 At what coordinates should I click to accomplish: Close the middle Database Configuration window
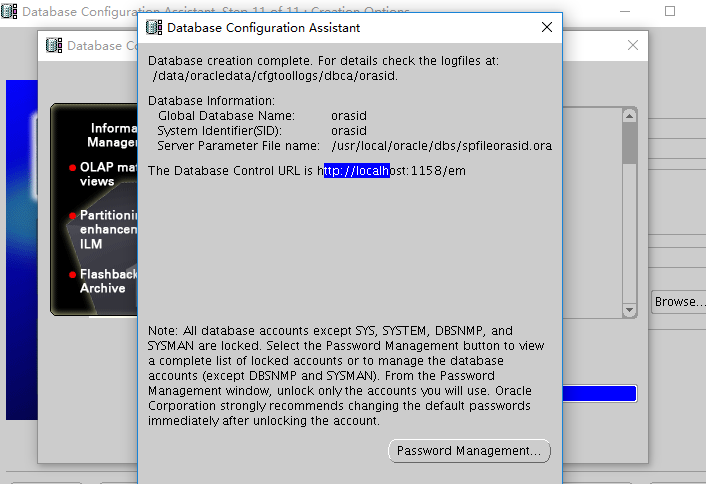click(633, 45)
